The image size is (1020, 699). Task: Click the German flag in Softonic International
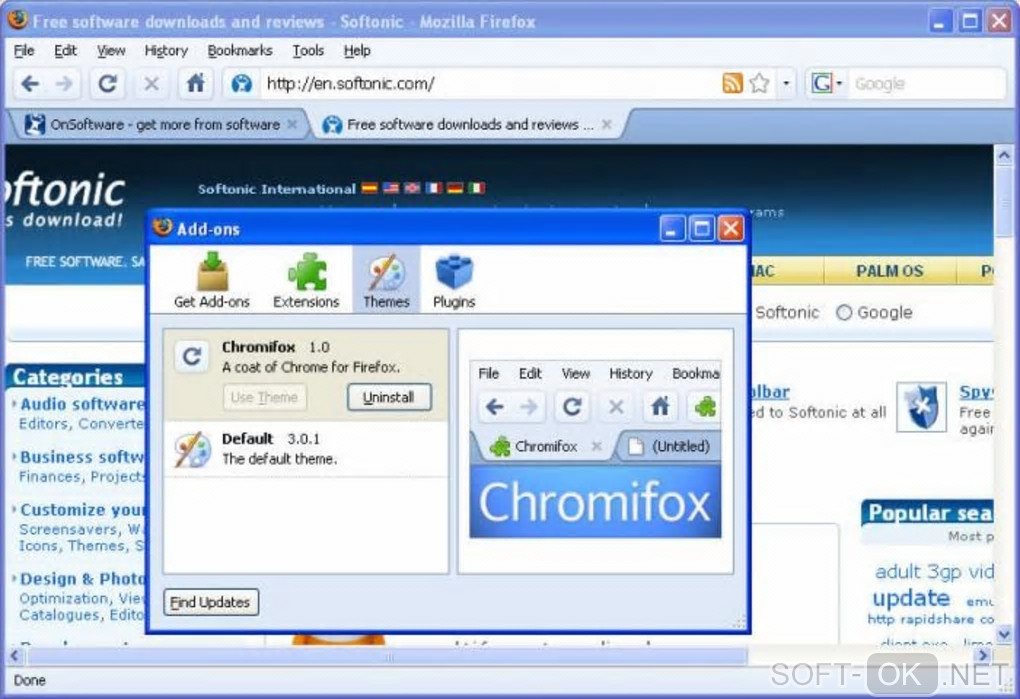coord(455,188)
